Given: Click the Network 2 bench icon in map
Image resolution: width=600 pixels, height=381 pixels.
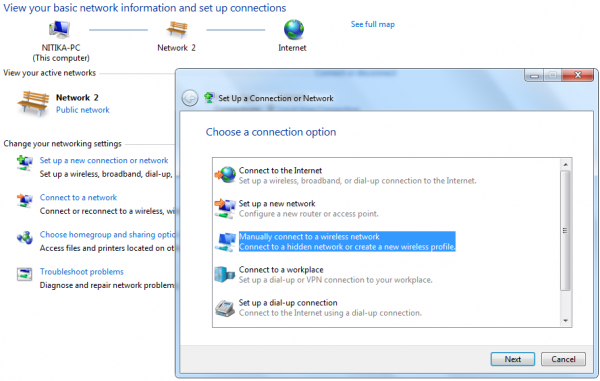Looking at the screenshot, I should tap(177, 29).
